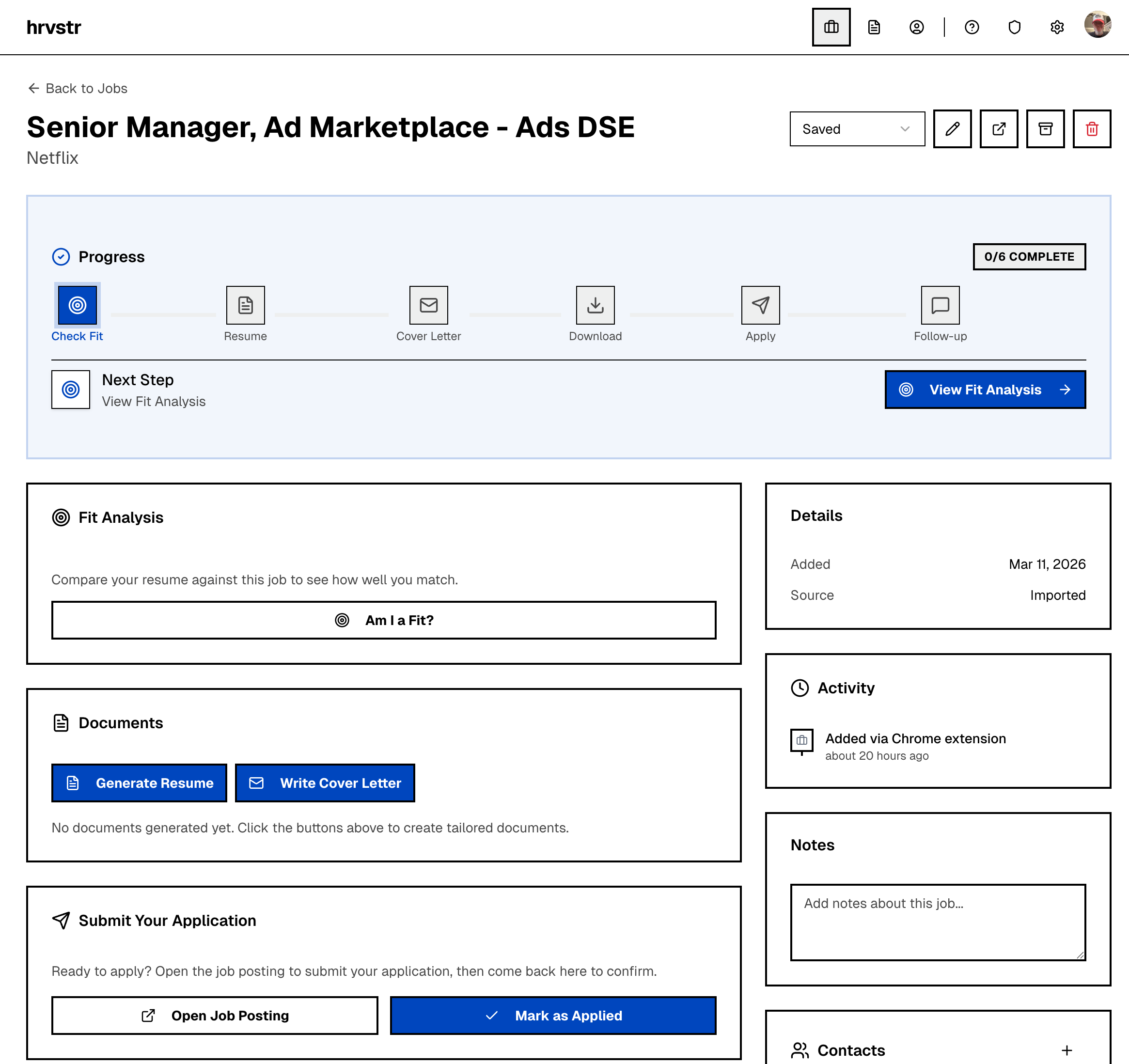
Task: Open the Saved status dropdown
Action: [x=857, y=129]
